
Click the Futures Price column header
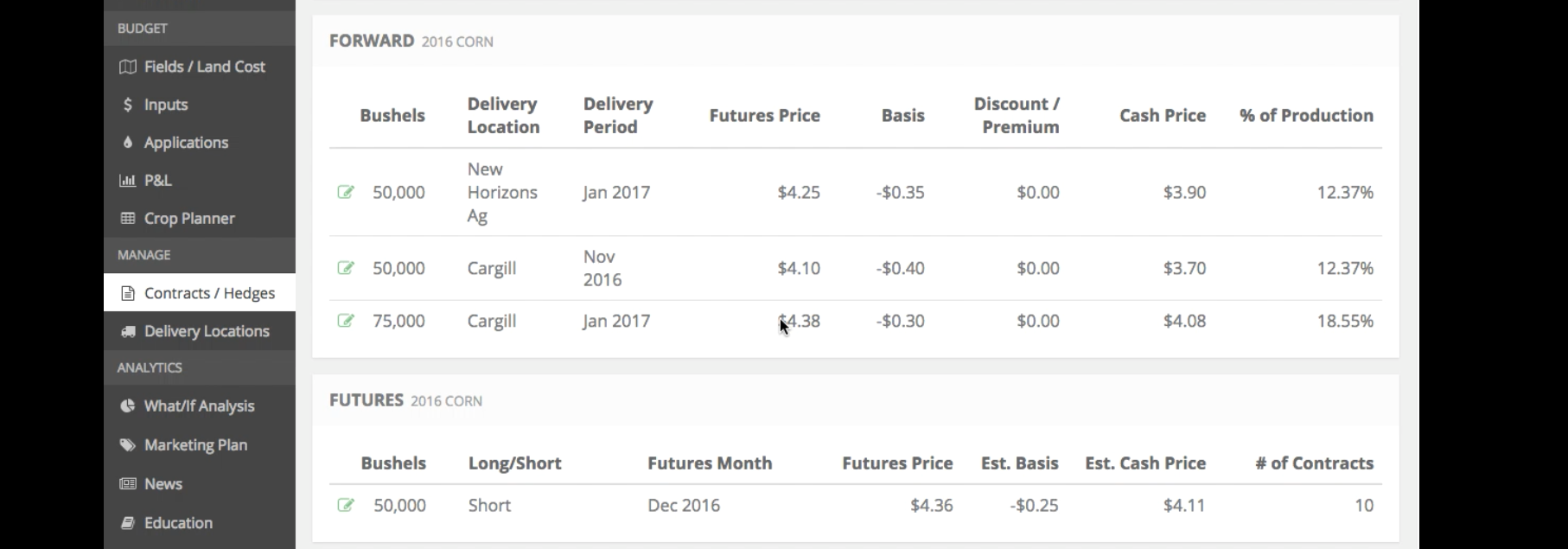[x=765, y=115]
